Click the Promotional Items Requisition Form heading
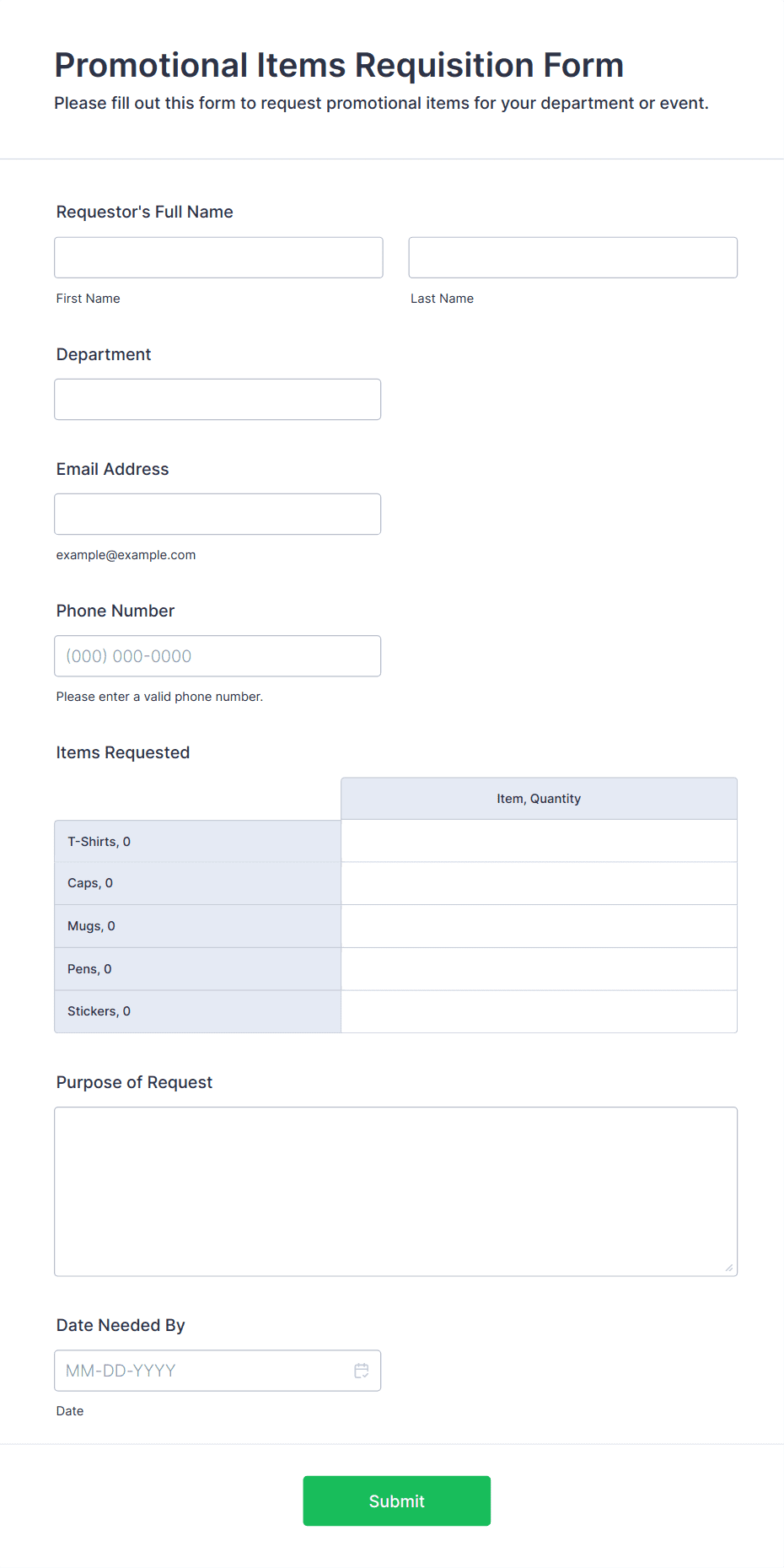 339,65
